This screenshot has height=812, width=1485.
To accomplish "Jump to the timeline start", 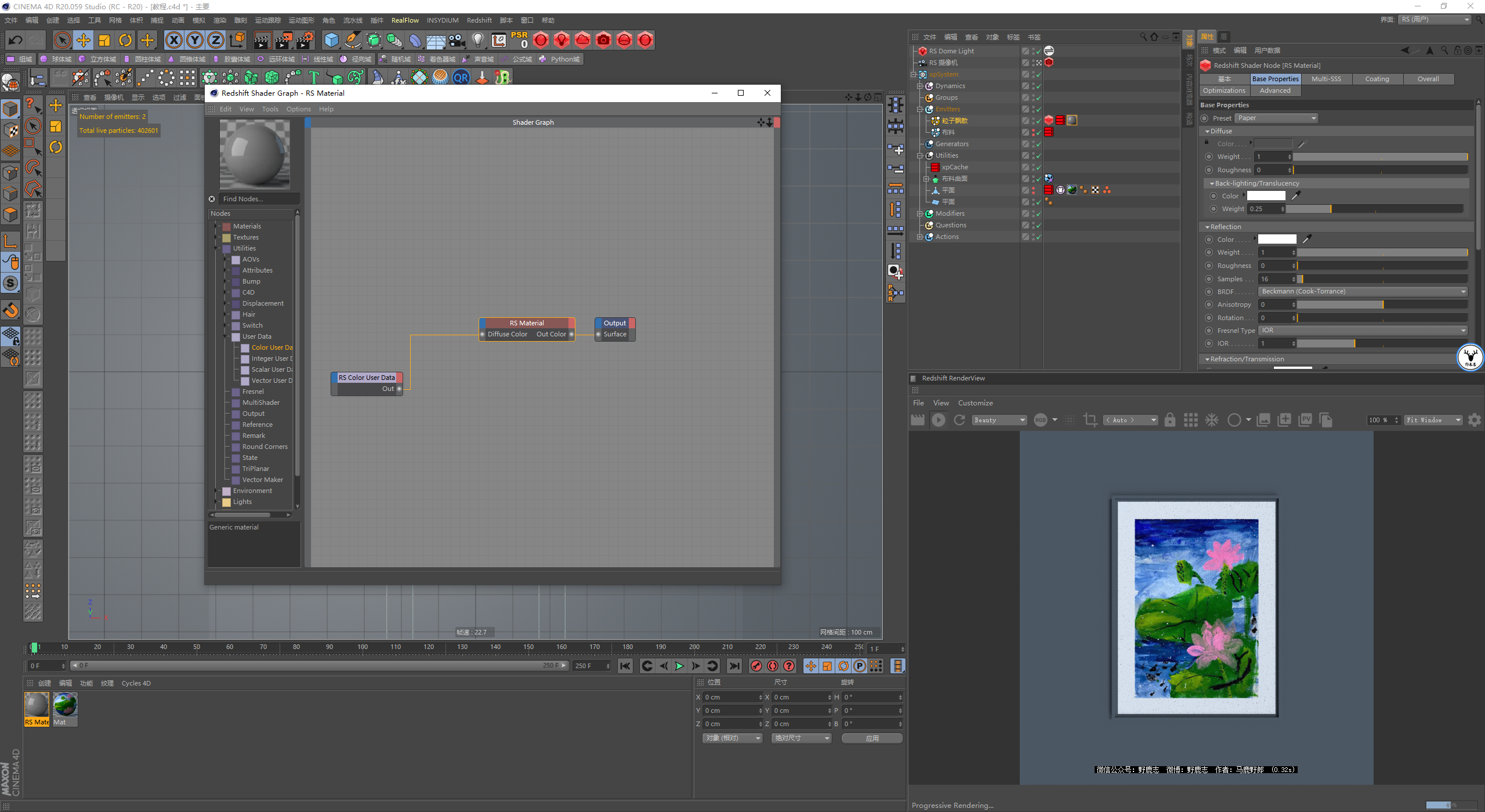I will click(625, 666).
